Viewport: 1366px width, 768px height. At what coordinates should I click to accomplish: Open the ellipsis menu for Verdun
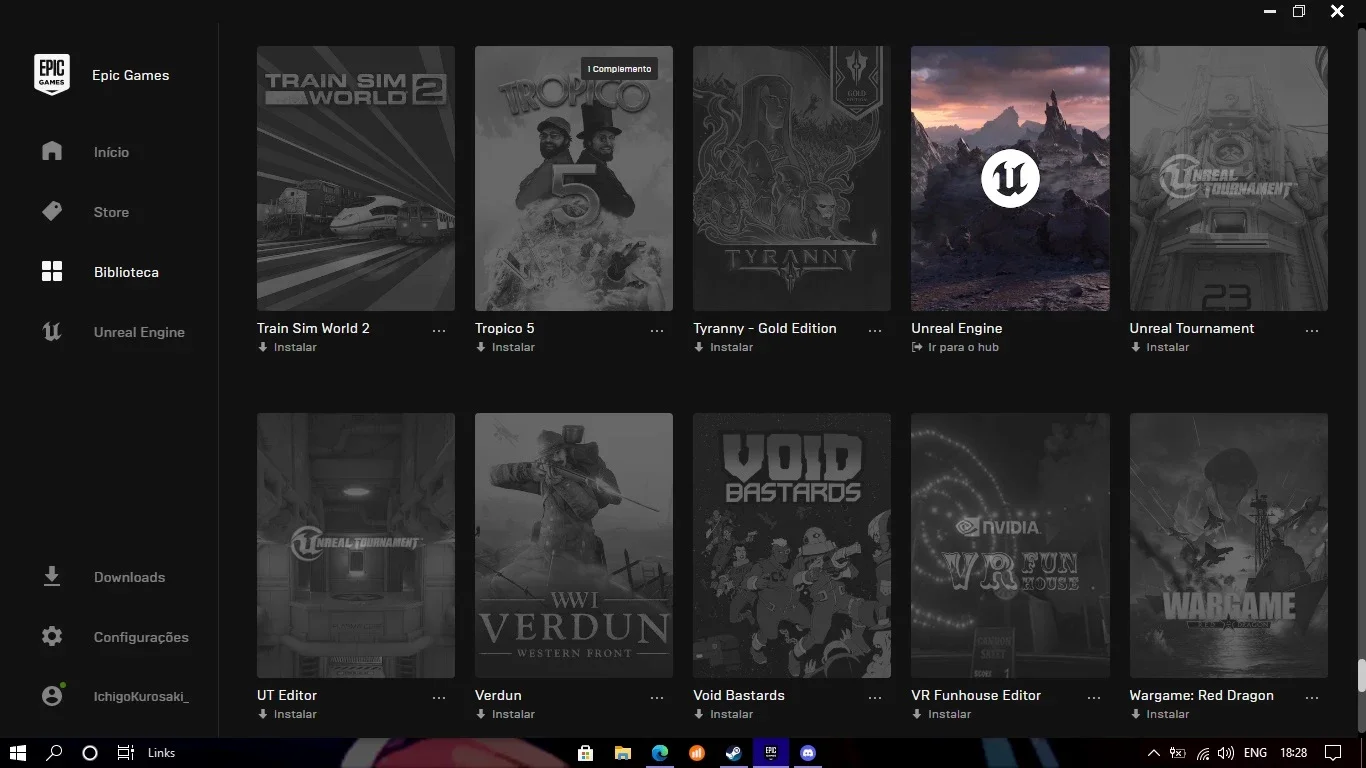coord(657,697)
